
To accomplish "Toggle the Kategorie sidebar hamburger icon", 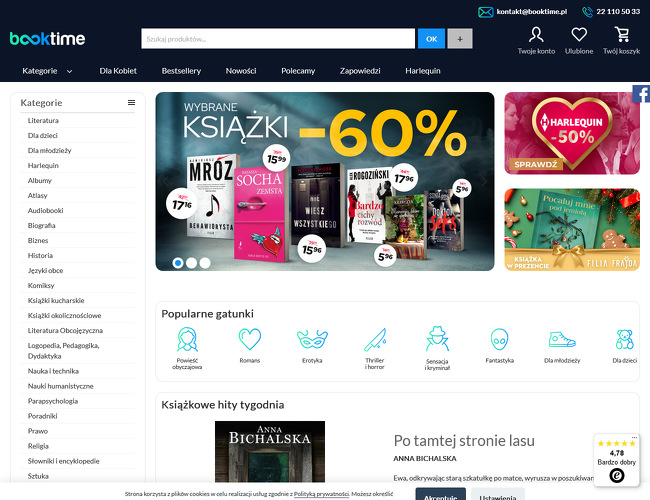I will pos(131,102).
